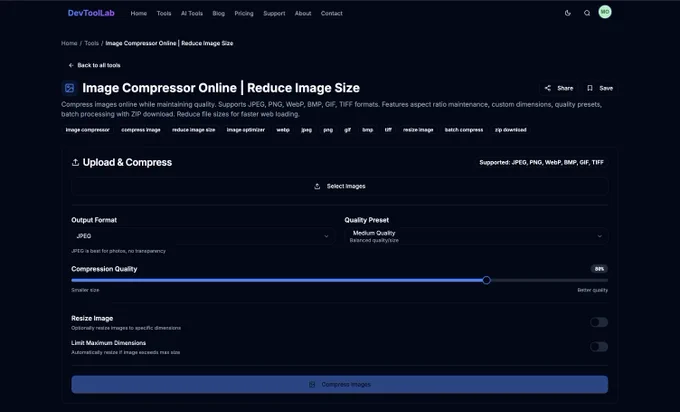Open AI Tools in navigation
The width and height of the screenshot is (680, 412).
(192, 13)
